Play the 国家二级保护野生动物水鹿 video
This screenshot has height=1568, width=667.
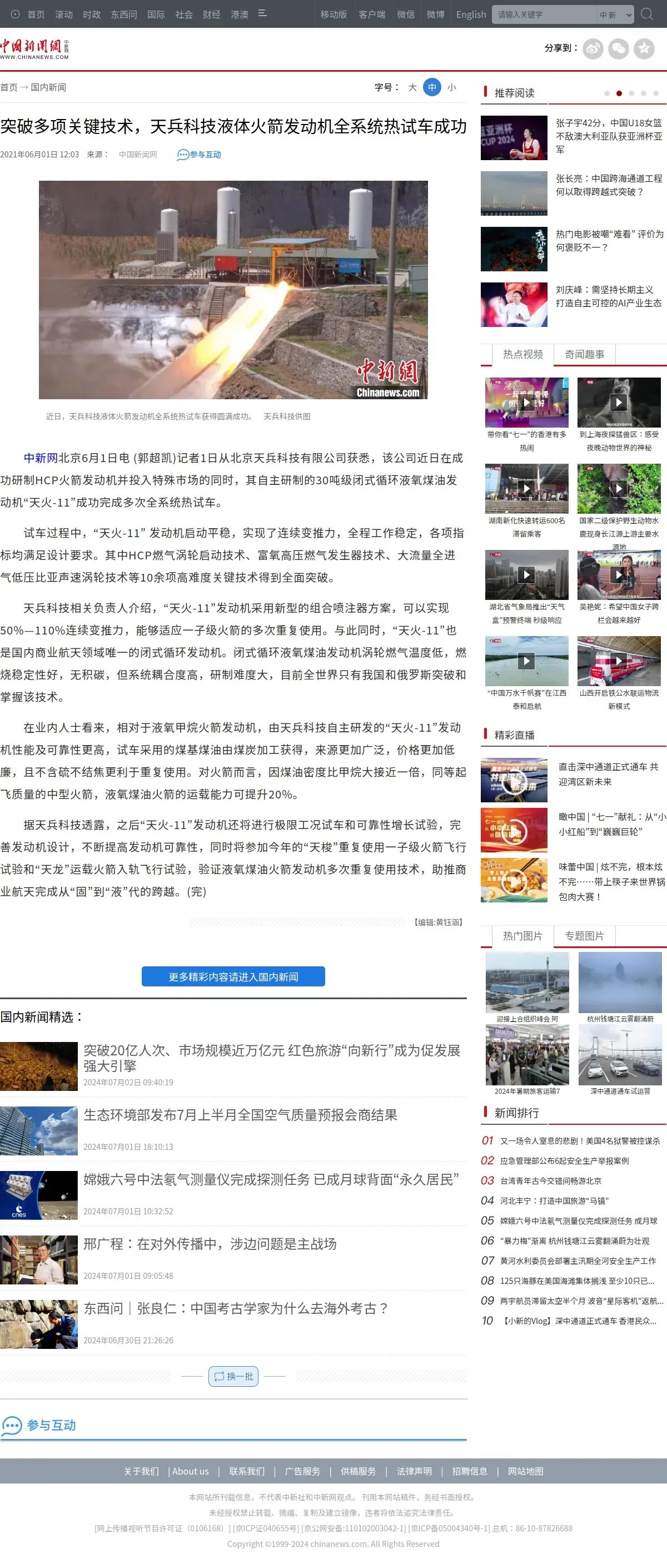coord(619,489)
